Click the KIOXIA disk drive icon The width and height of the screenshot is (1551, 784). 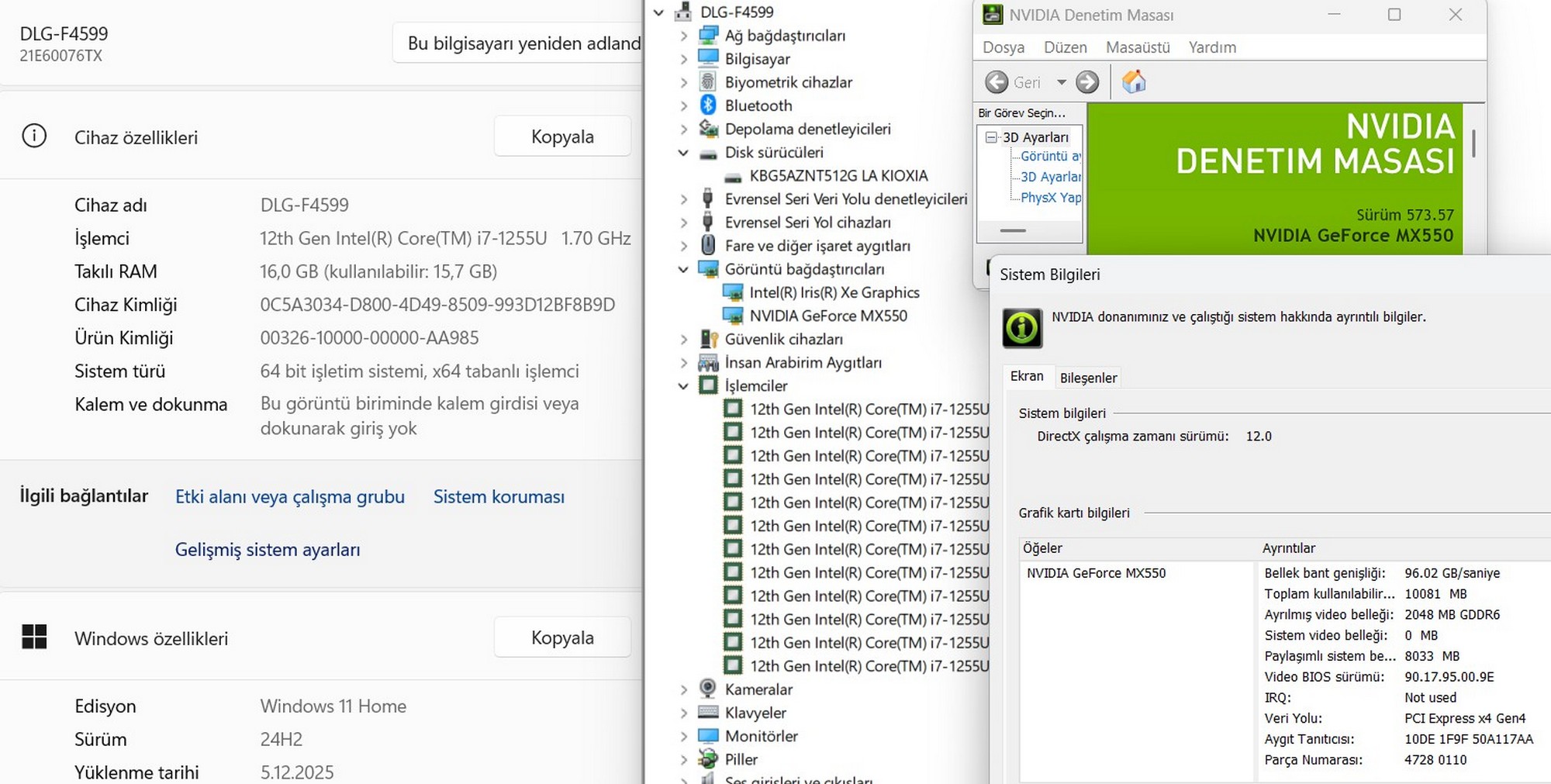pyautogui.click(x=732, y=177)
